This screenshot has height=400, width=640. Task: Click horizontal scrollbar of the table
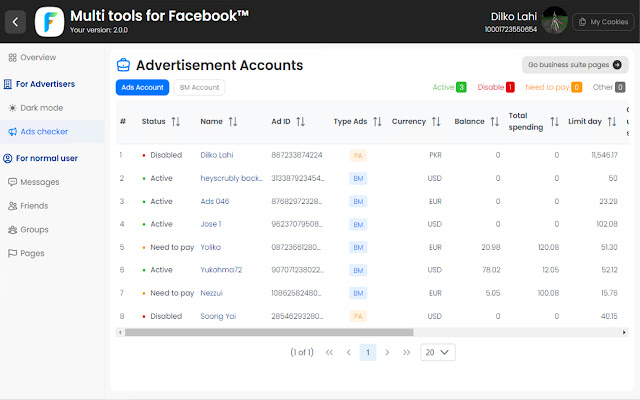click(269, 332)
